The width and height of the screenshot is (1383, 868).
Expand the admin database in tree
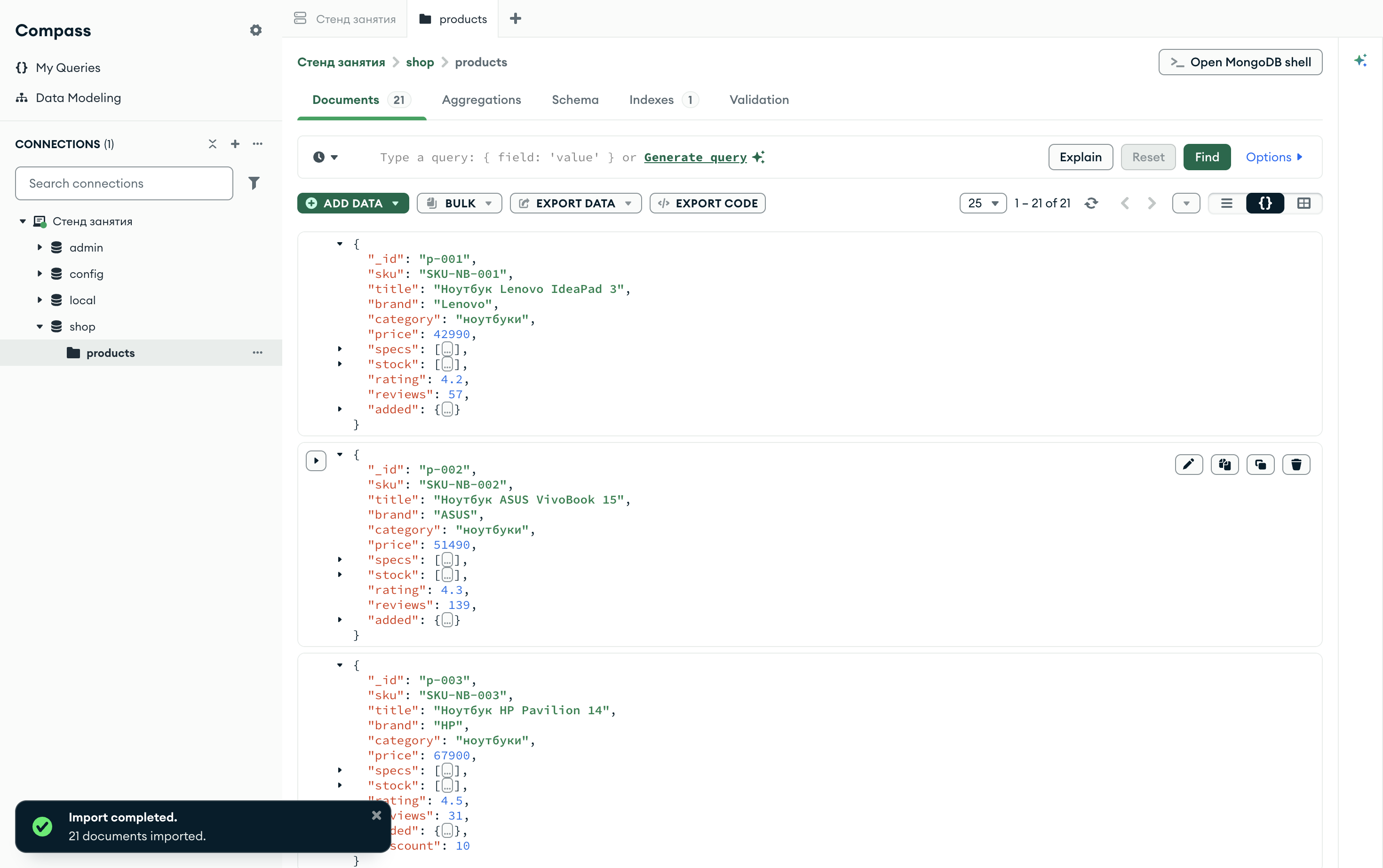[x=40, y=247]
